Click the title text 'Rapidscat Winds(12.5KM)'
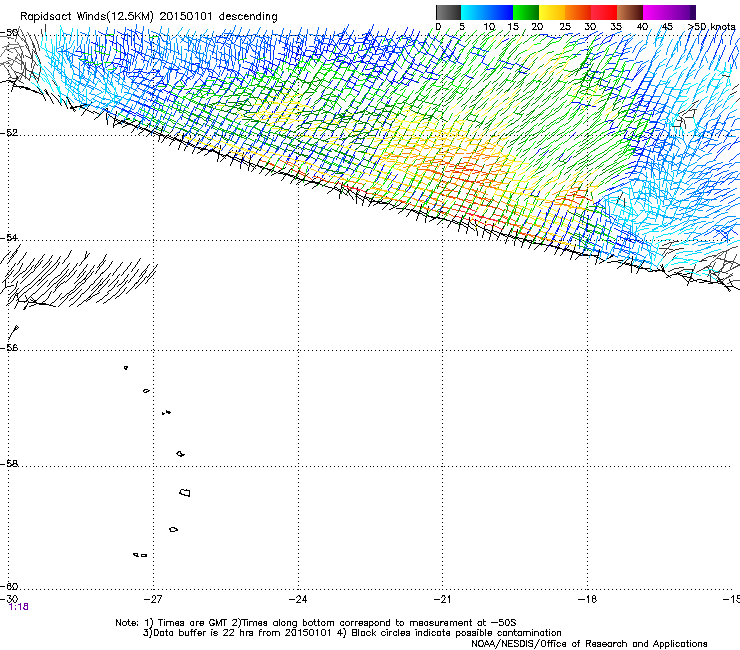The image size is (740, 650). 87,17
